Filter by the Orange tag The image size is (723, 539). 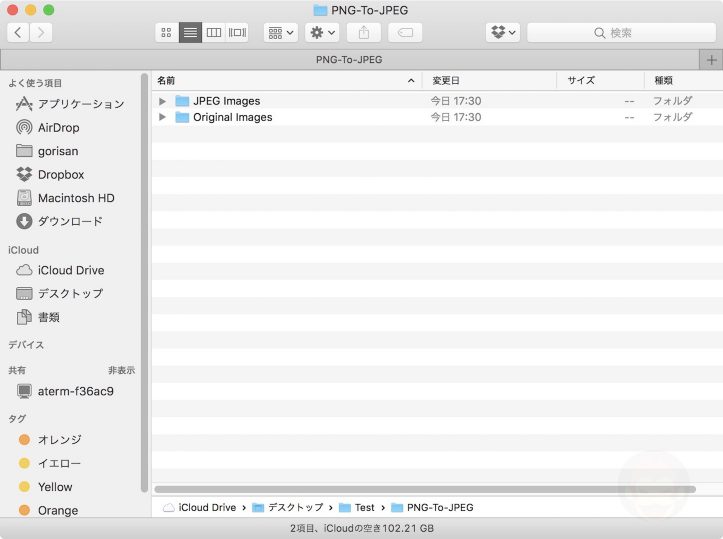(x=48, y=510)
